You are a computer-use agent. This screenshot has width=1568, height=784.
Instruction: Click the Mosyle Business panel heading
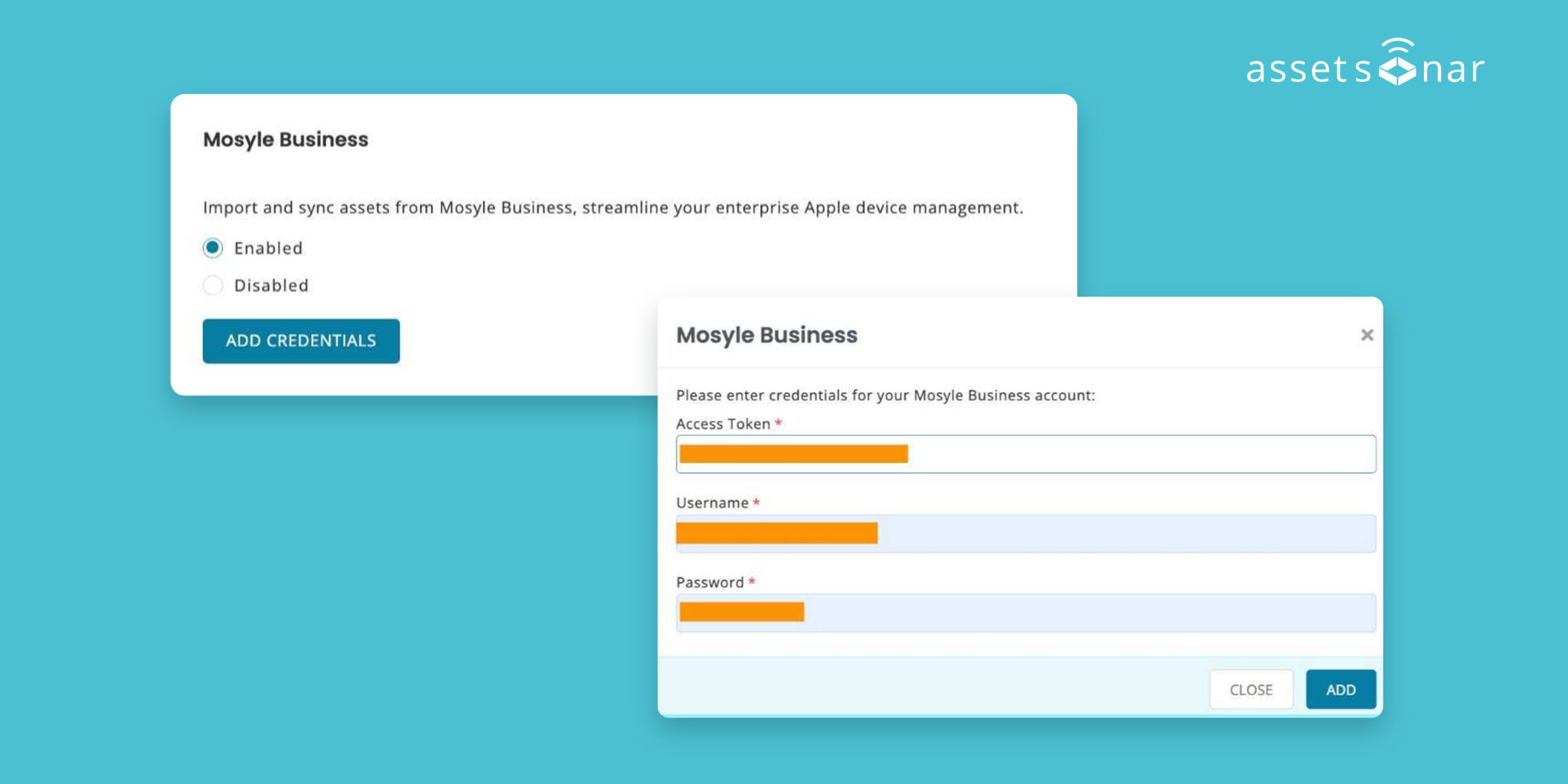tap(285, 139)
